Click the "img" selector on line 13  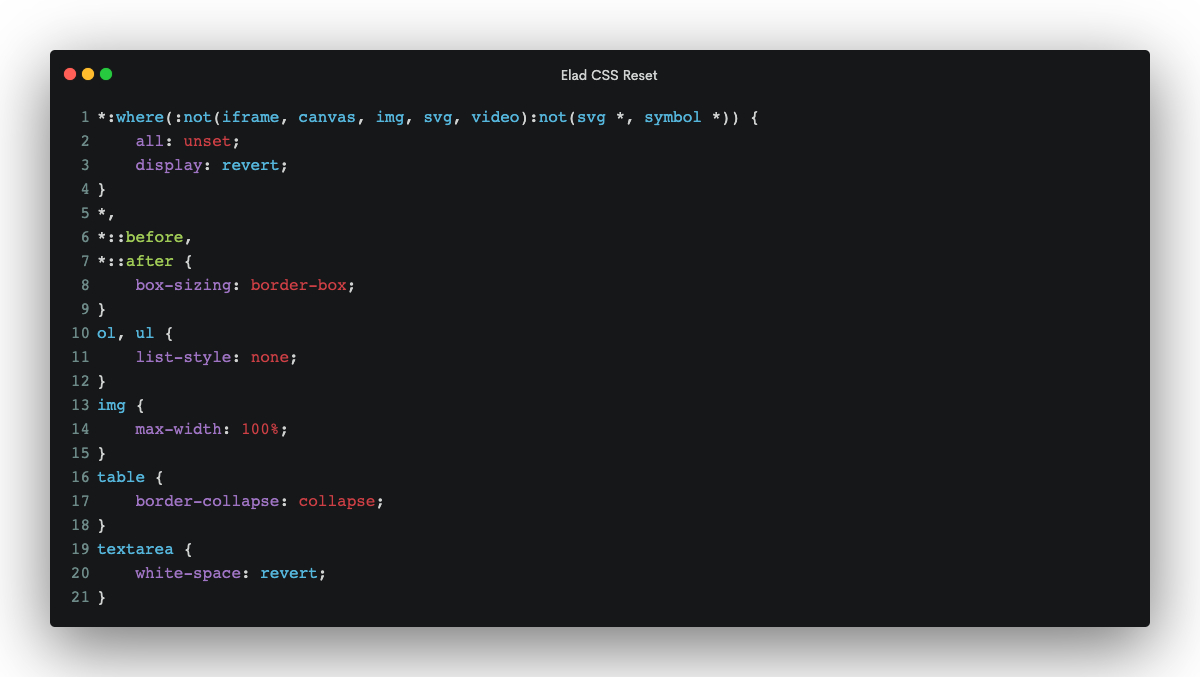tap(112, 405)
